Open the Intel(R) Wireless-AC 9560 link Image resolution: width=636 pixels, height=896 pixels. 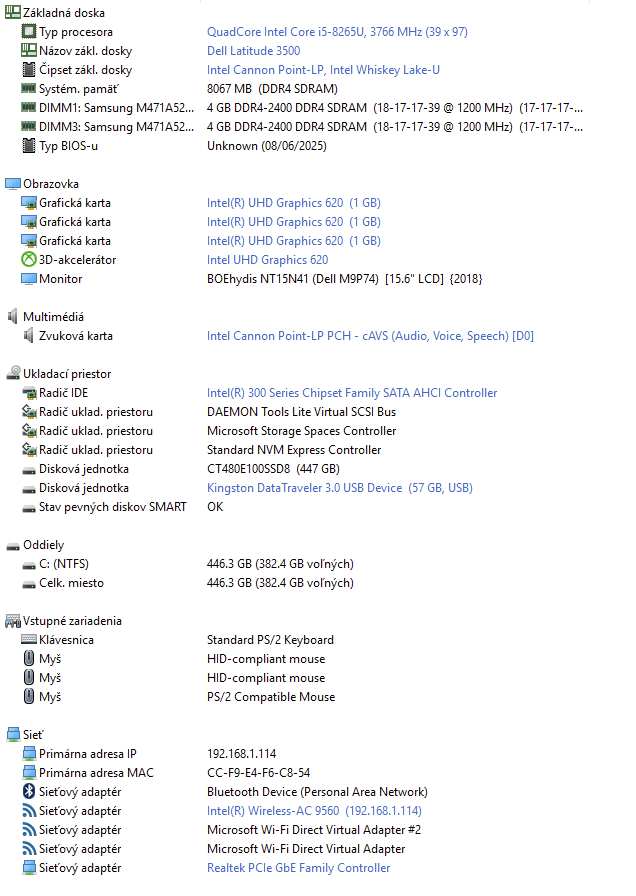pos(314,810)
